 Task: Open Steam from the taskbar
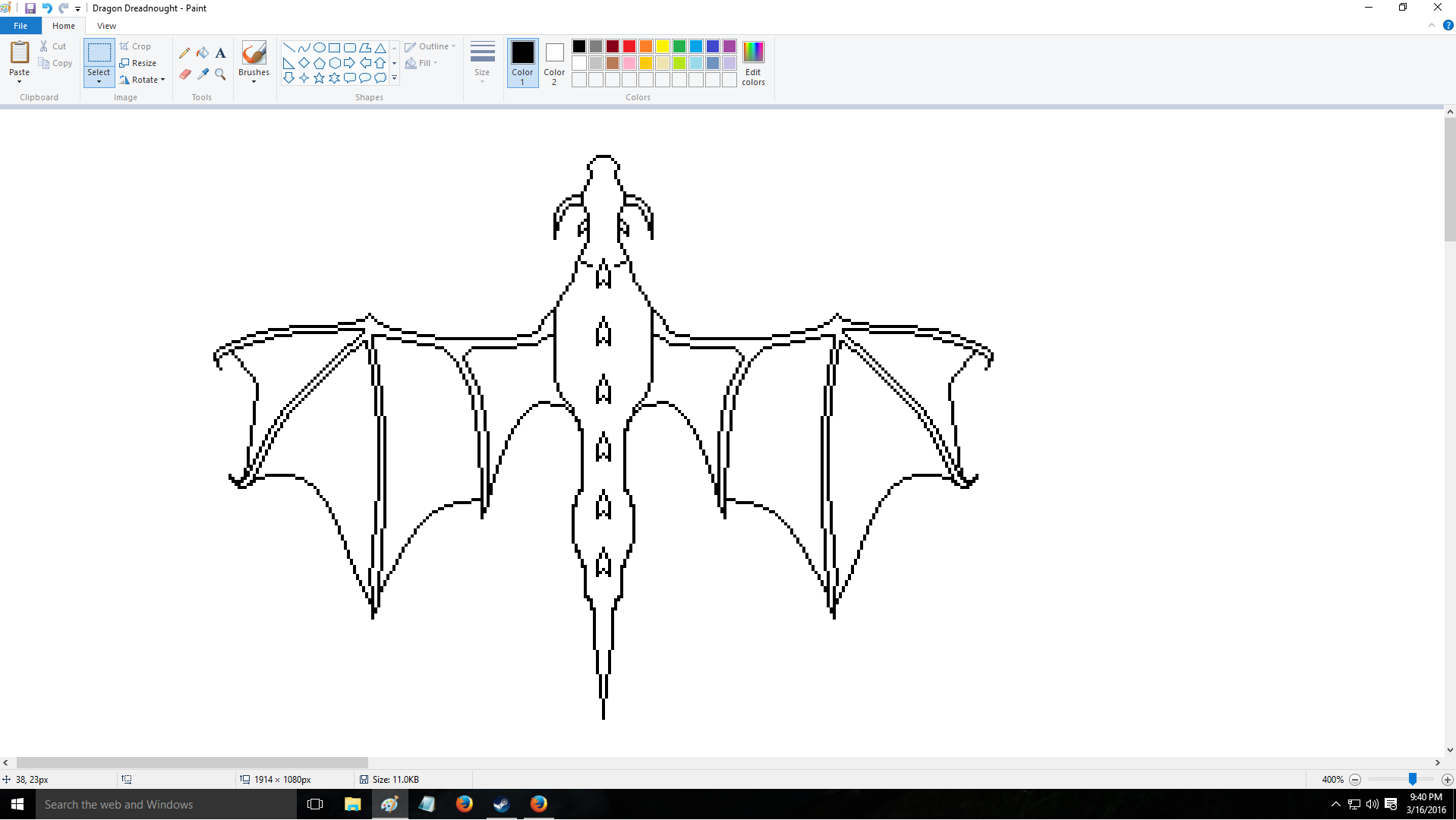501,804
